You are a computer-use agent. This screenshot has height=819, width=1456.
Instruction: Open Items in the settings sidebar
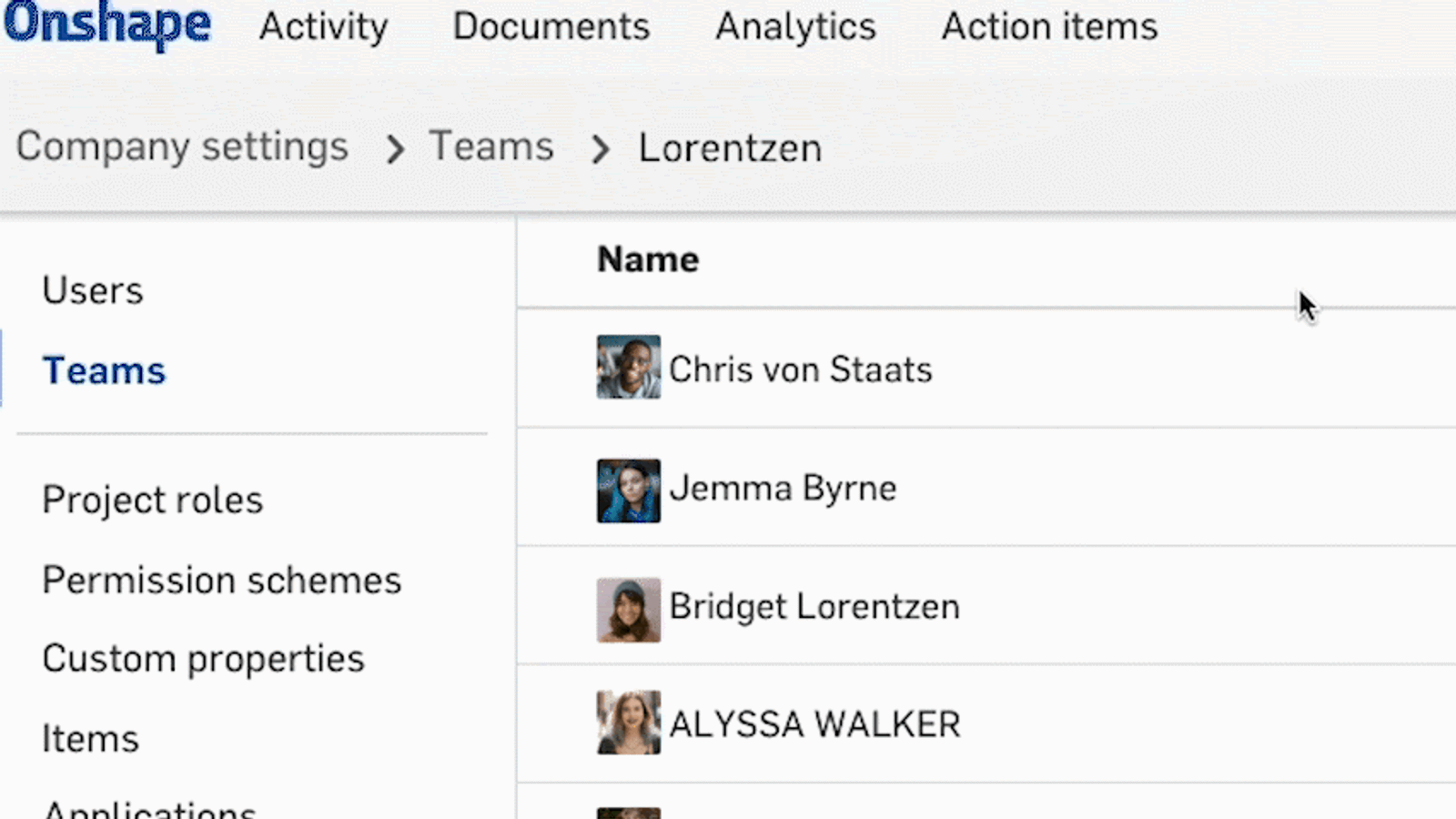coord(90,739)
